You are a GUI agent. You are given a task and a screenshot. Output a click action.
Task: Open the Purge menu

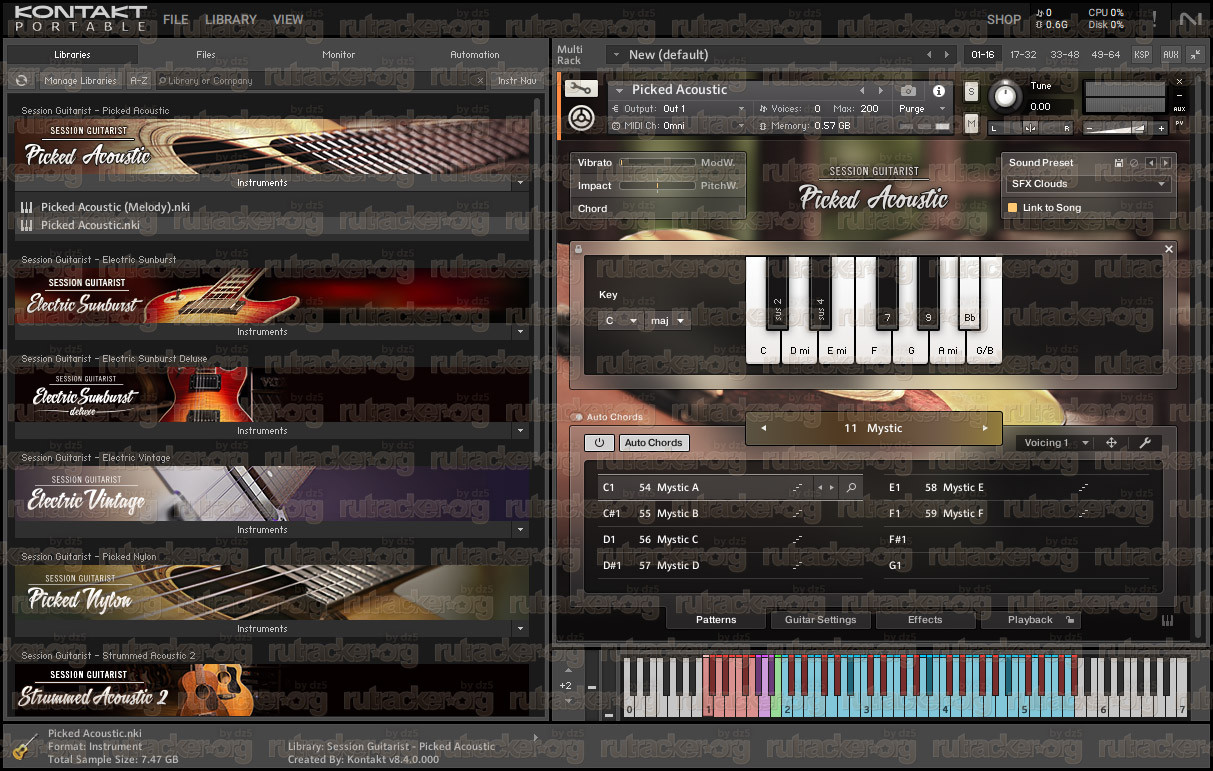tap(921, 109)
